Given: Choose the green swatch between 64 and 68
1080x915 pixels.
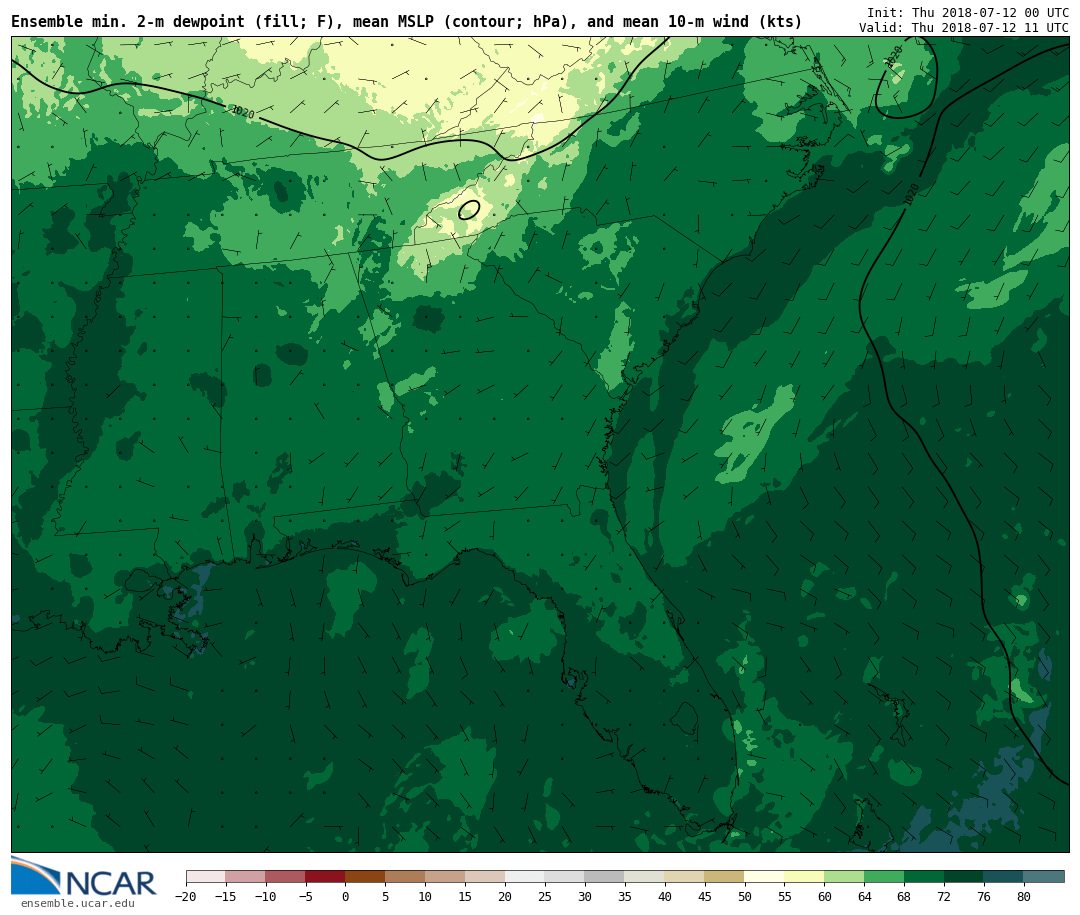Looking at the screenshot, I should pyautogui.click(x=884, y=877).
